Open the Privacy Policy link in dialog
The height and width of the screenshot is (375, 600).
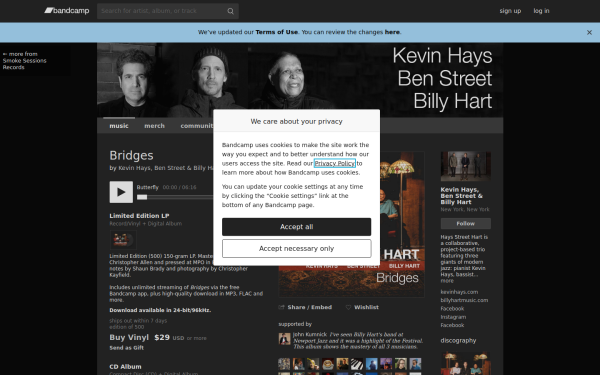tap(335, 163)
